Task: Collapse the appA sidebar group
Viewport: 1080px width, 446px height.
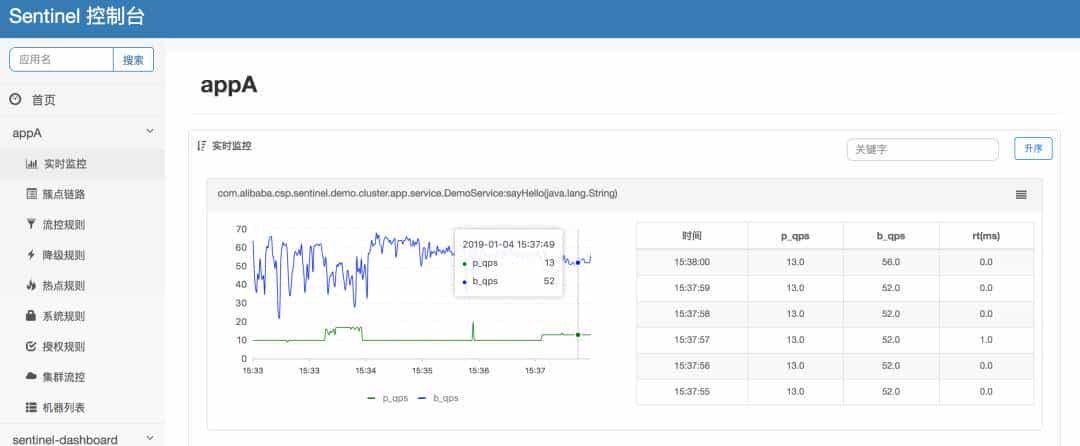Action: (150, 132)
